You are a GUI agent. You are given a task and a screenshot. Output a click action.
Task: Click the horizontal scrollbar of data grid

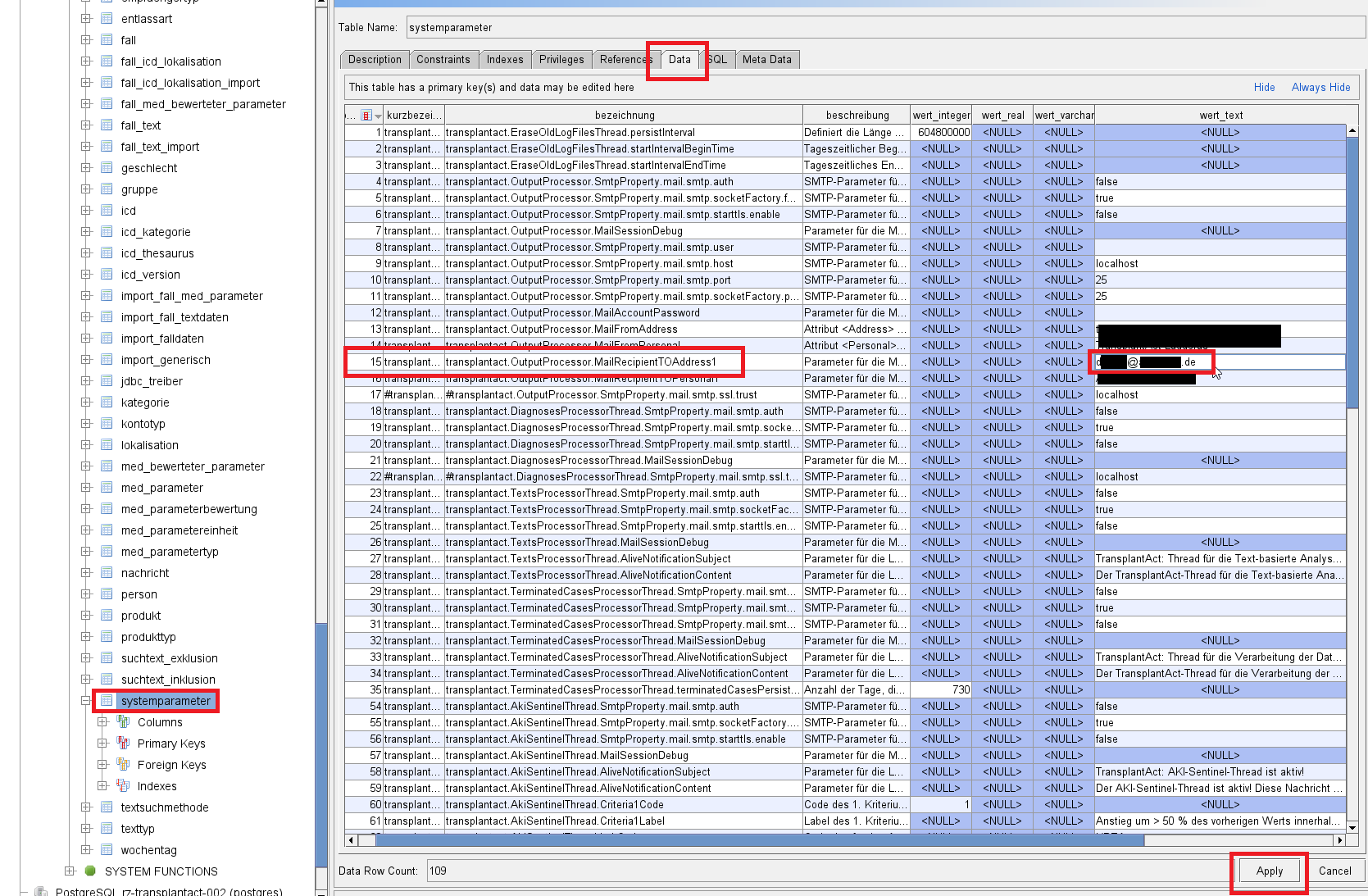coord(758,840)
